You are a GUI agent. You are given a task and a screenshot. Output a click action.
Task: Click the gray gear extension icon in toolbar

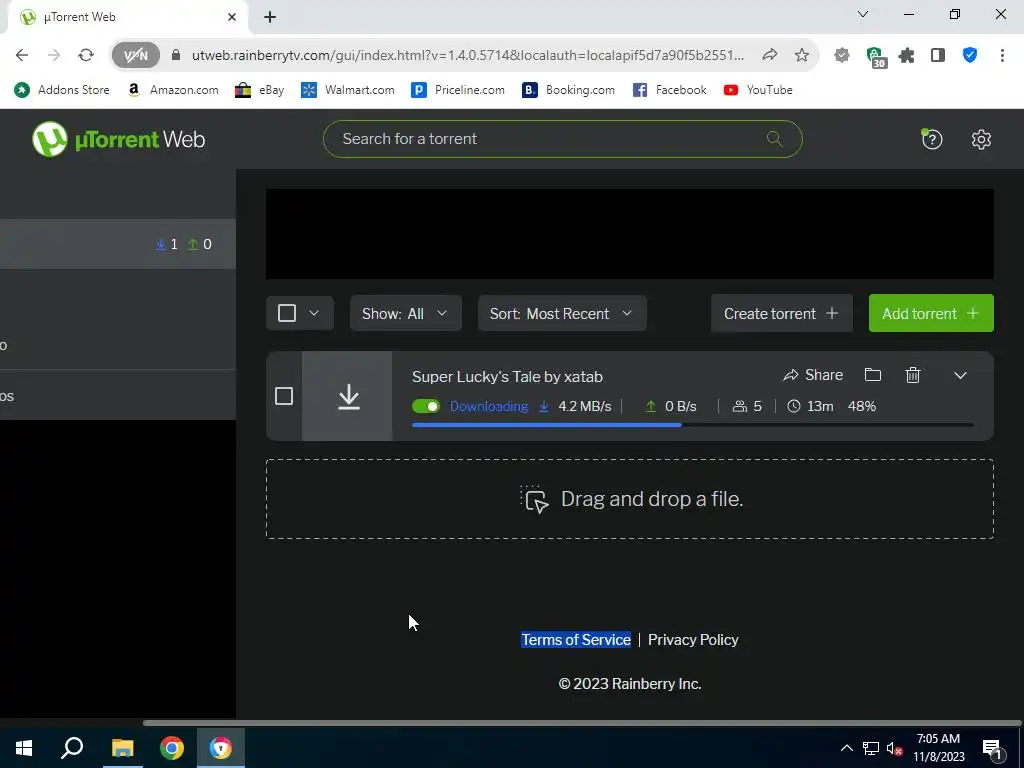point(842,56)
